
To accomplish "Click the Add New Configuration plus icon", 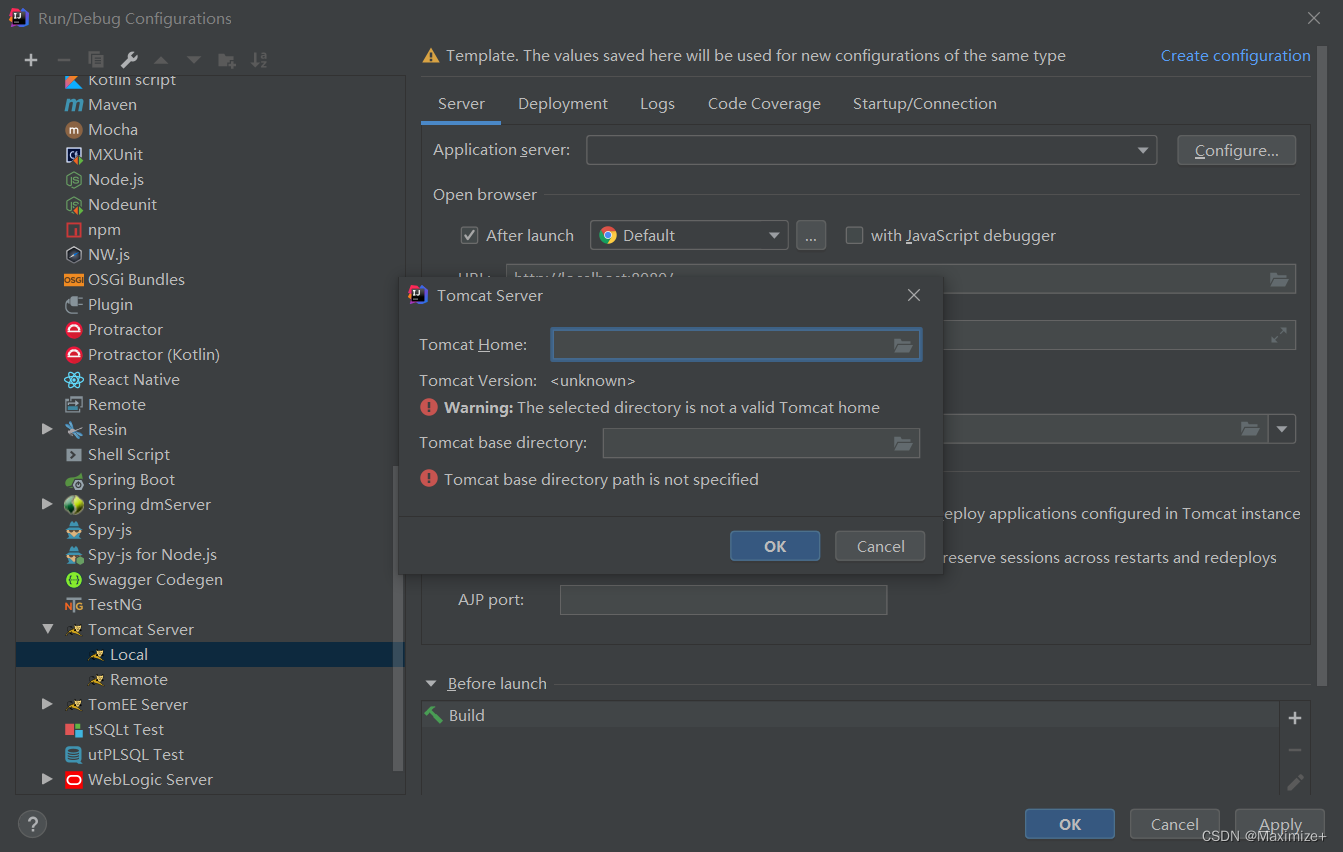I will pos(31,60).
